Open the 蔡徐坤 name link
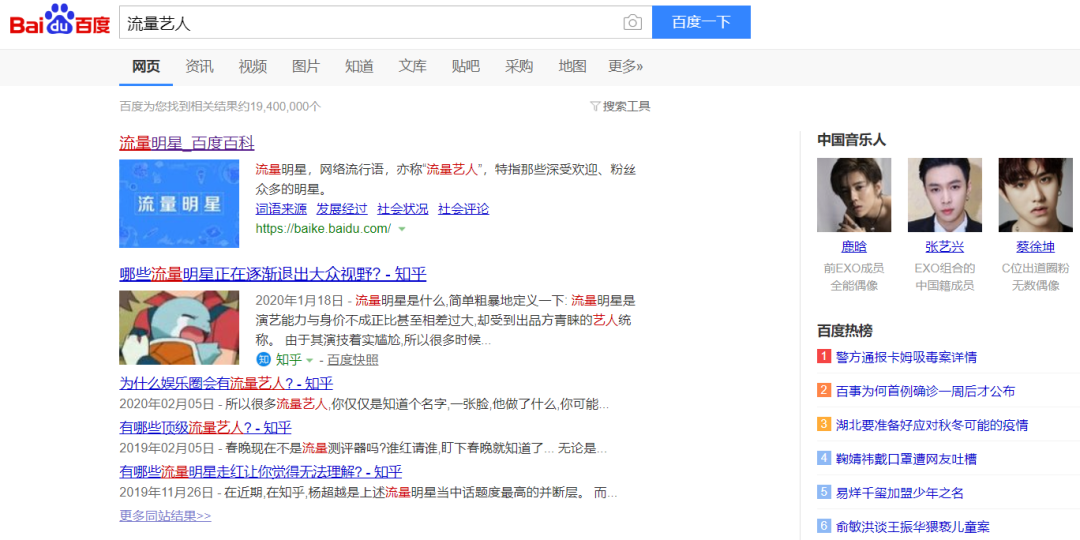 pos(1035,247)
